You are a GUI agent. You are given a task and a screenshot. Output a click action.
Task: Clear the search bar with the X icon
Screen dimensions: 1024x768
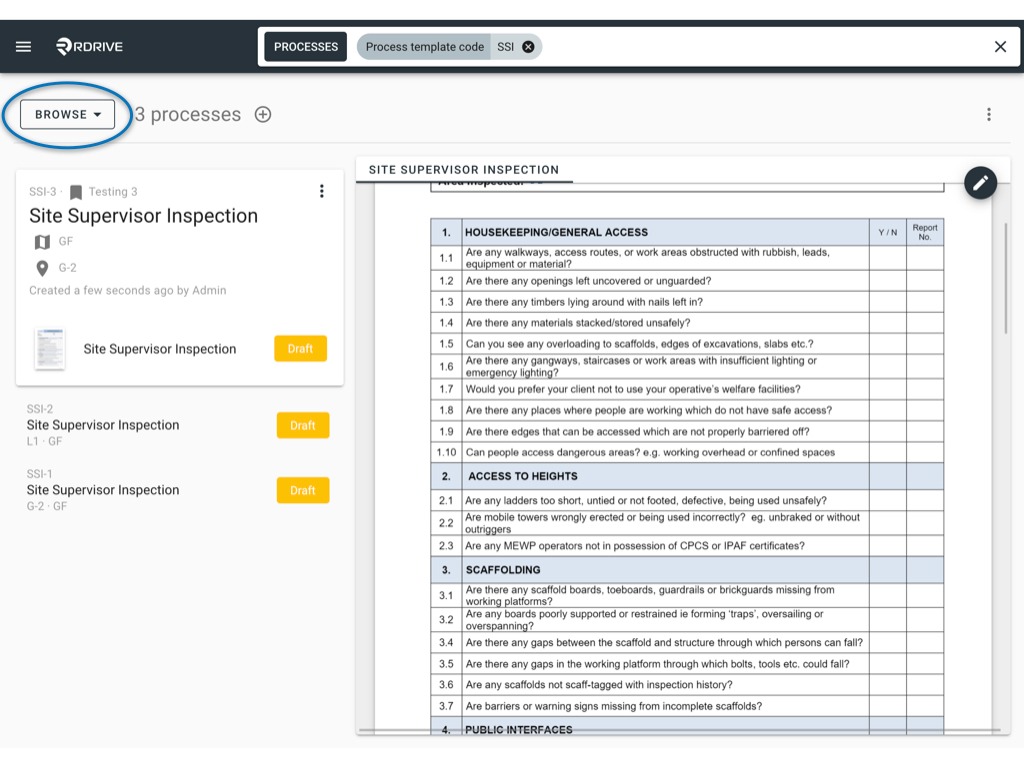click(x=1000, y=46)
